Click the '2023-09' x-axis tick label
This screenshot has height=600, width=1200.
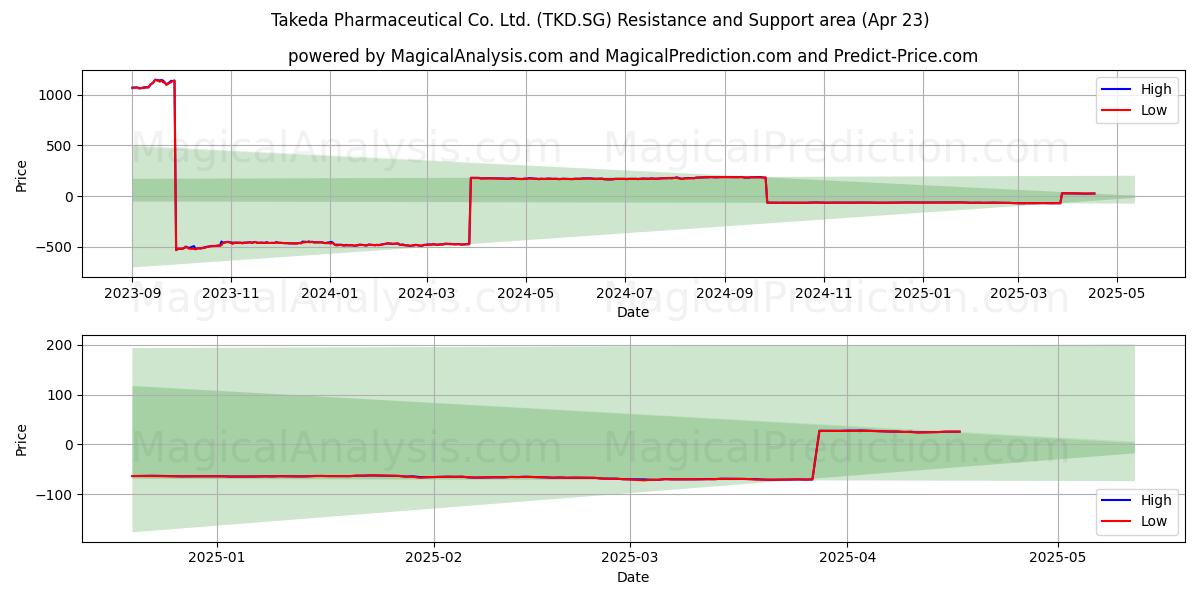pos(132,292)
